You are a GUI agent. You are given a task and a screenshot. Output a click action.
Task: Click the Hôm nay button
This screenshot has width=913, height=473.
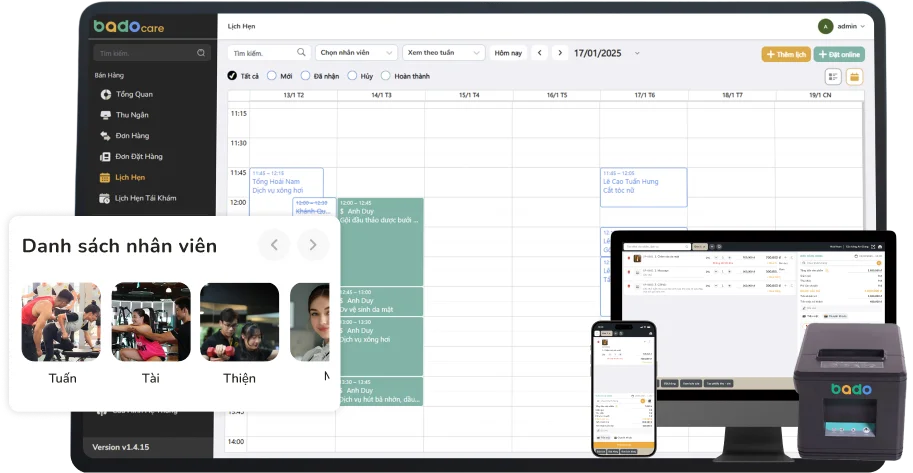pyautogui.click(x=508, y=53)
